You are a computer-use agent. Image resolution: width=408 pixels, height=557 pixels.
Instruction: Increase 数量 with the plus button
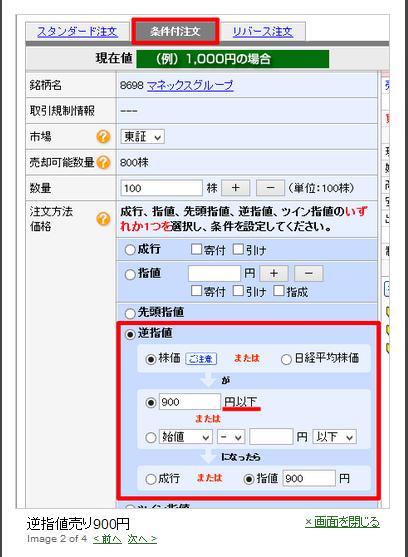point(235,188)
